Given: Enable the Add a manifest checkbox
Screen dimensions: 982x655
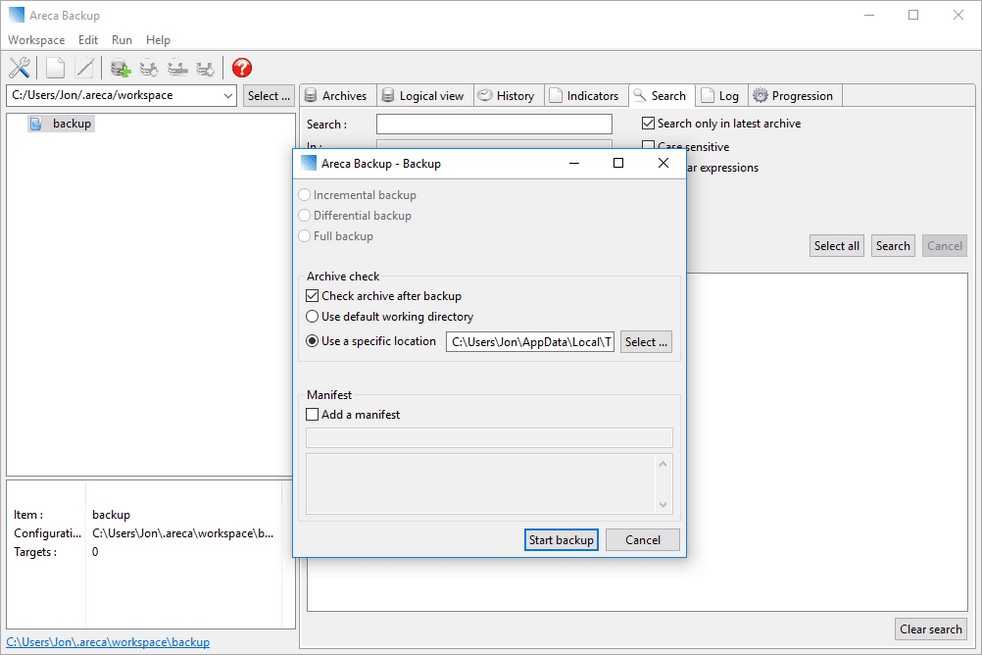Looking at the screenshot, I should tap(313, 414).
